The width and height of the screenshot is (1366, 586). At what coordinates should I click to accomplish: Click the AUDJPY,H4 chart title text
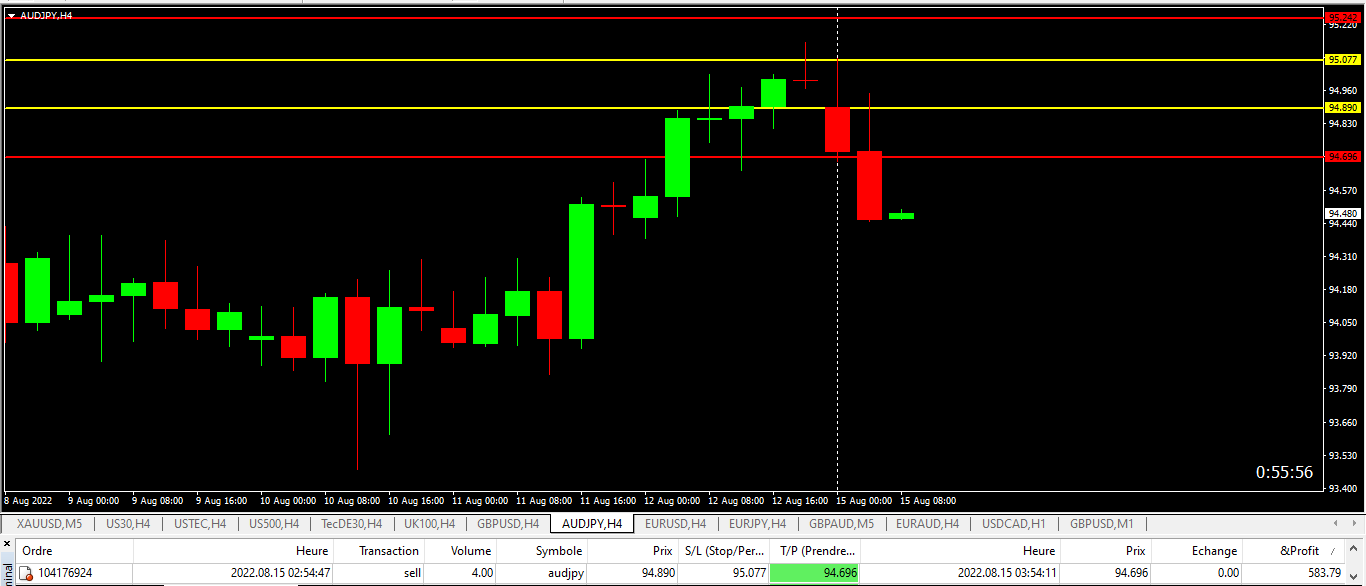coord(46,15)
